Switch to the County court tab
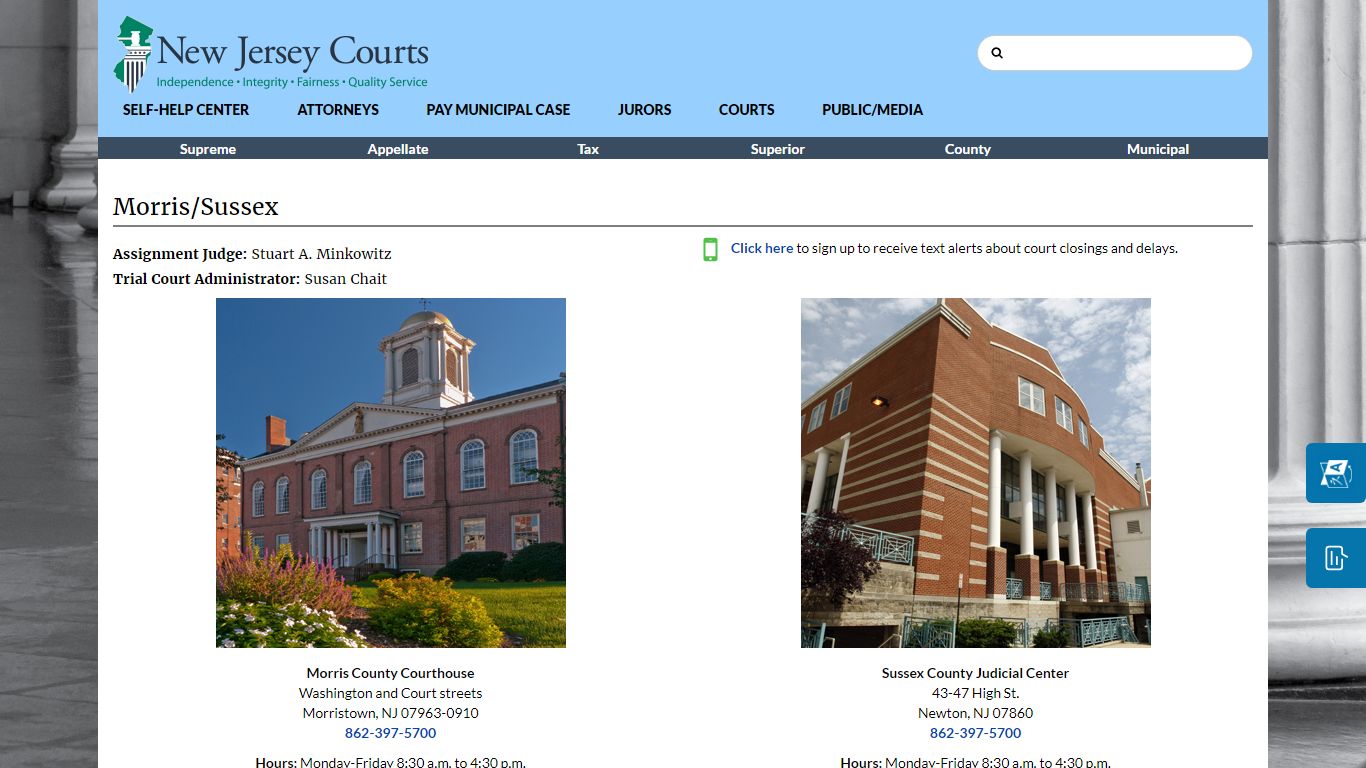 [968, 149]
